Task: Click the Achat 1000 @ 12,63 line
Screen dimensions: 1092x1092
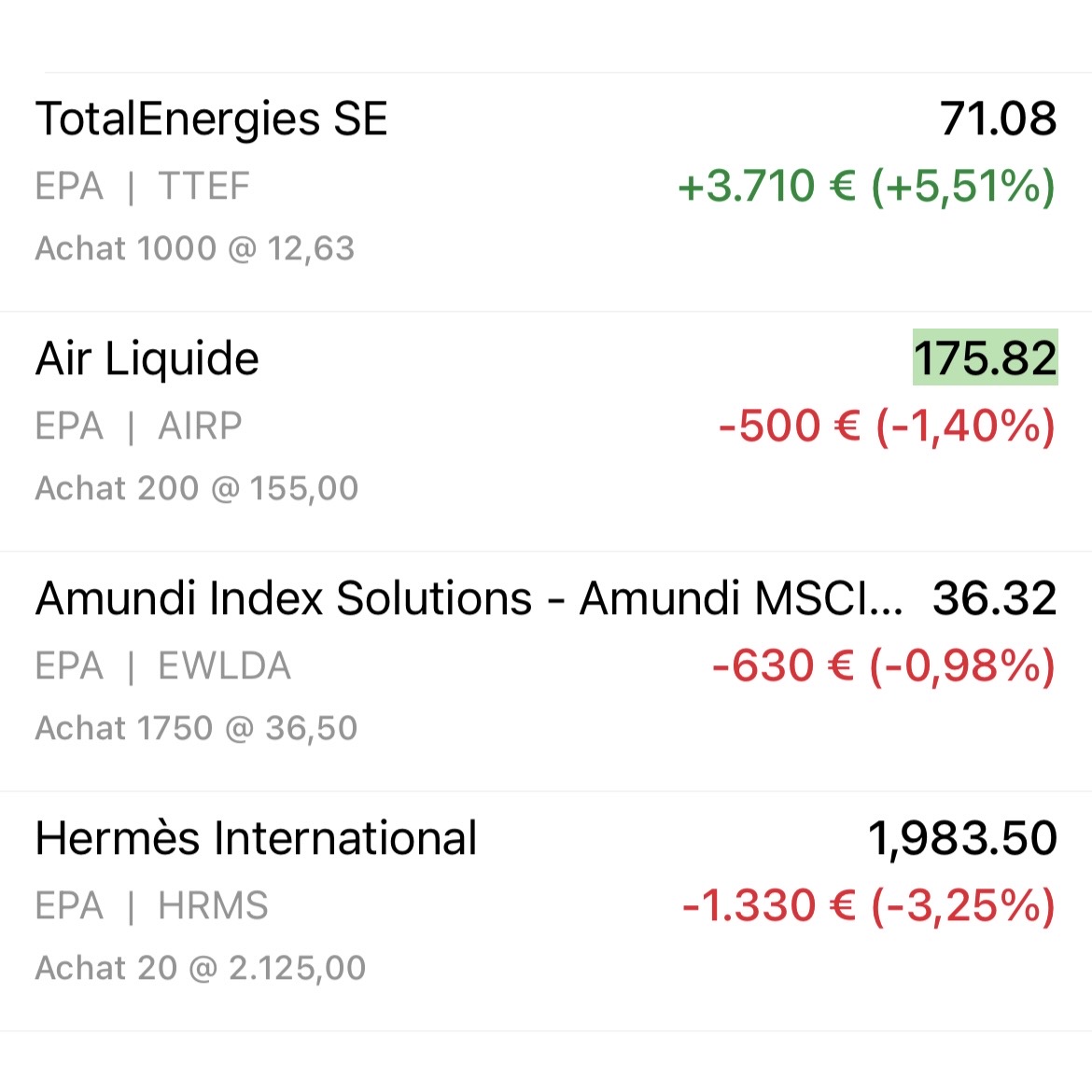Action: [195, 248]
